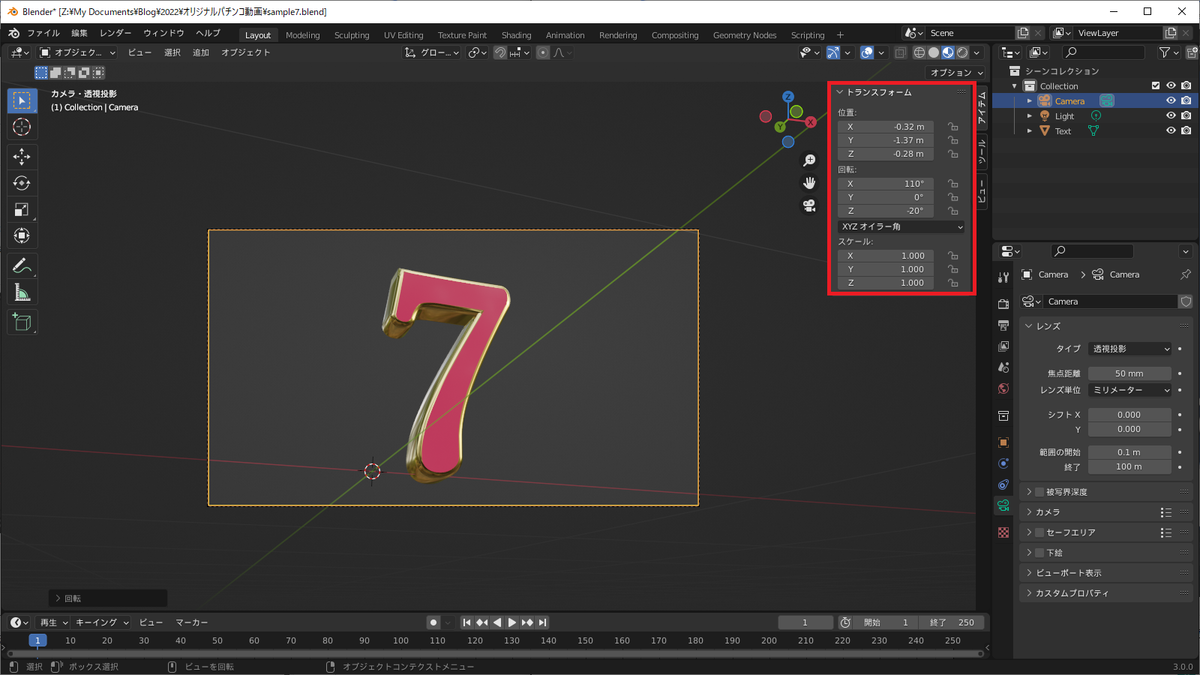This screenshot has width=1200, height=675.
Task: Jump to the timeline start frame
Action: click(467, 622)
